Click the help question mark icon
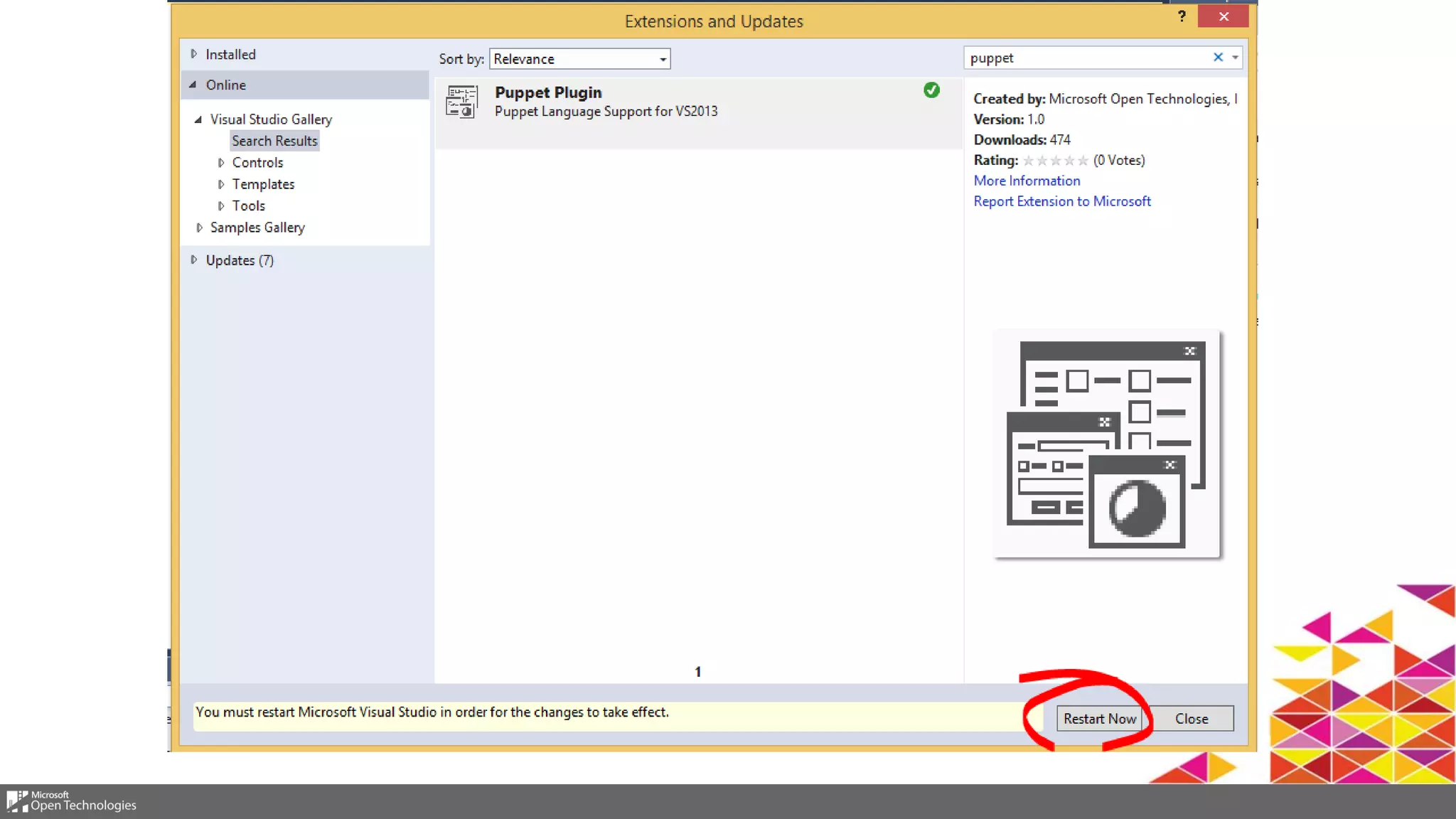1456x819 pixels. (x=1182, y=16)
